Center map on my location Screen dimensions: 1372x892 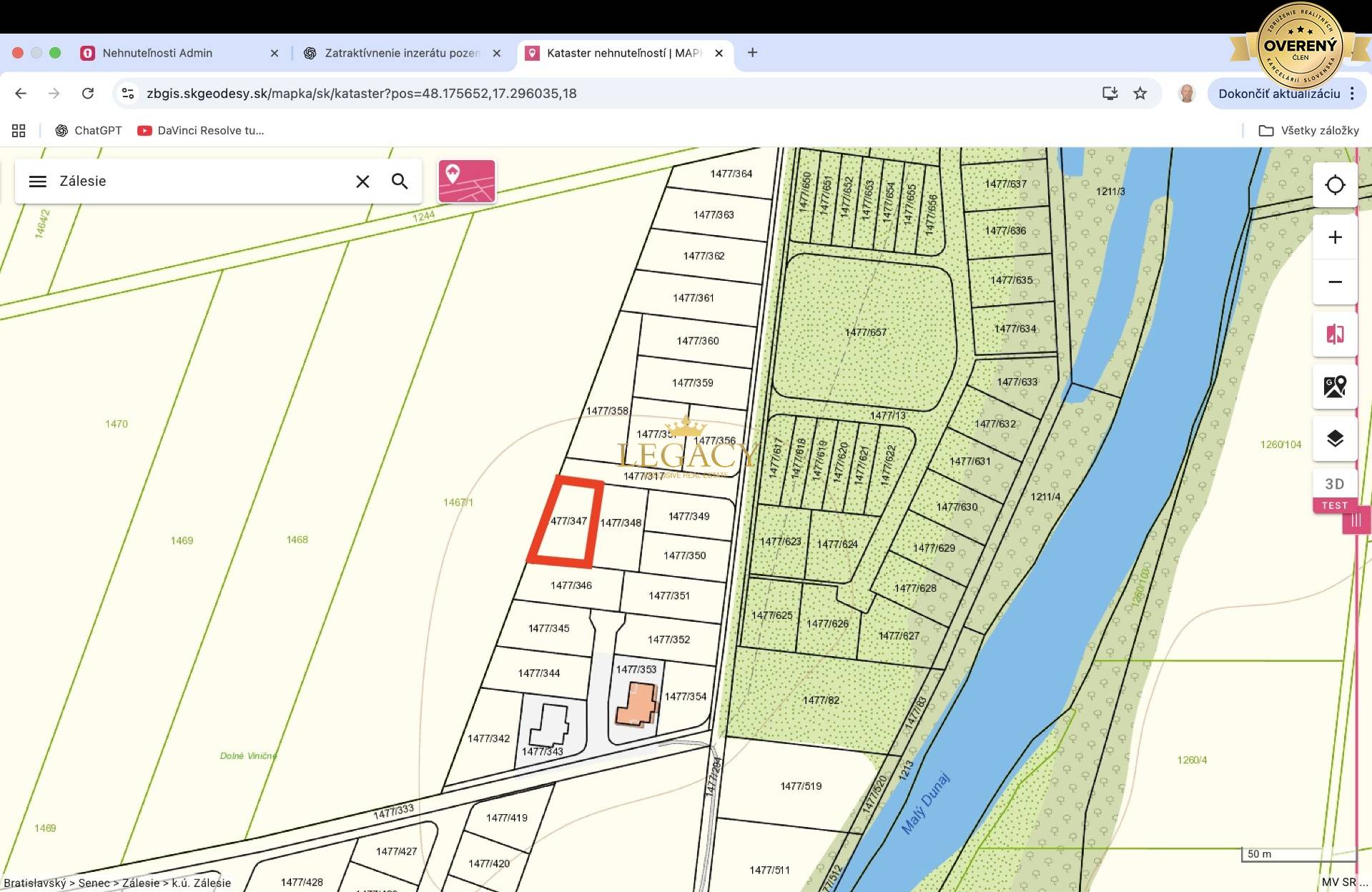pos(1334,185)
